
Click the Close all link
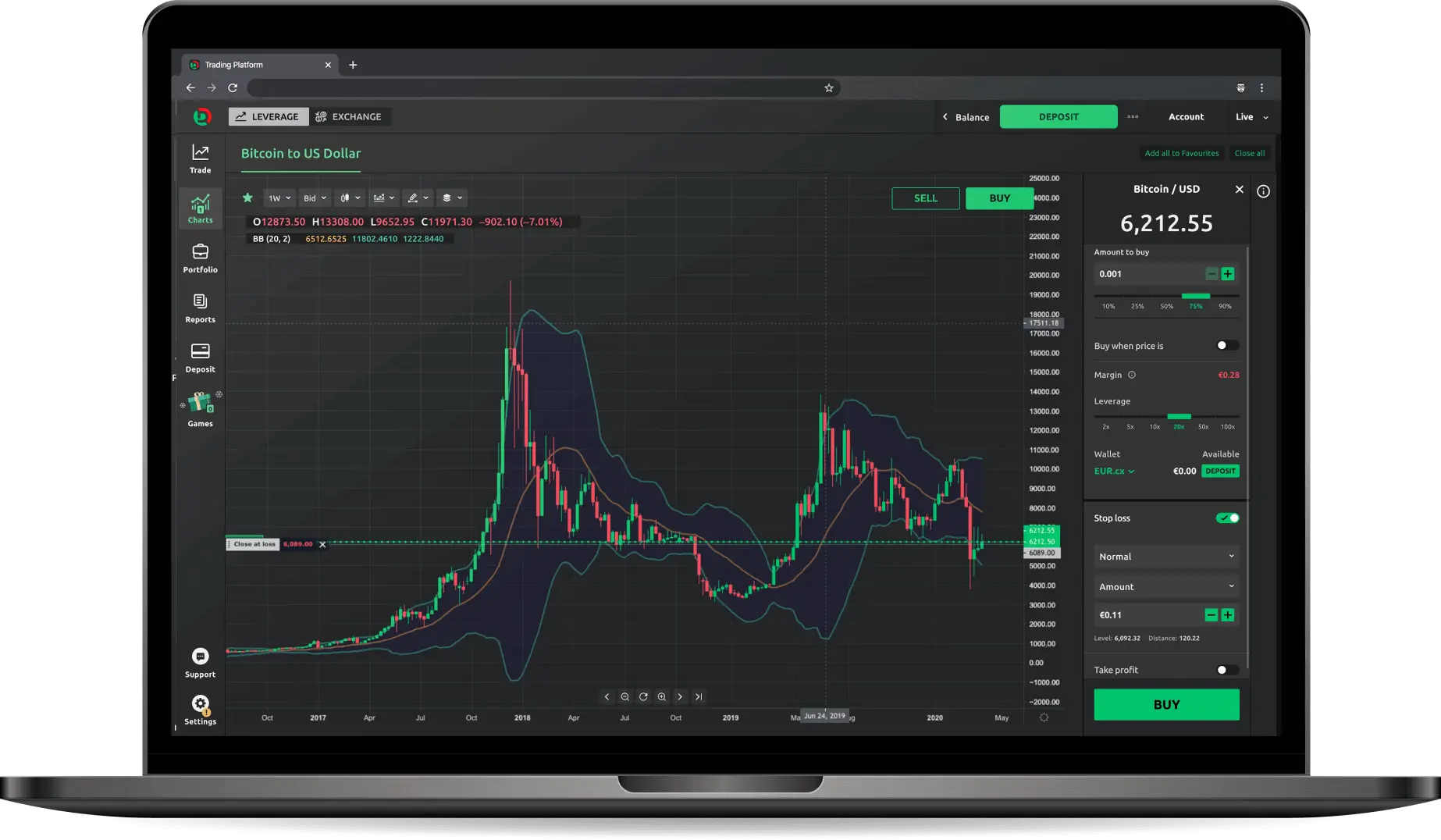1249,154
